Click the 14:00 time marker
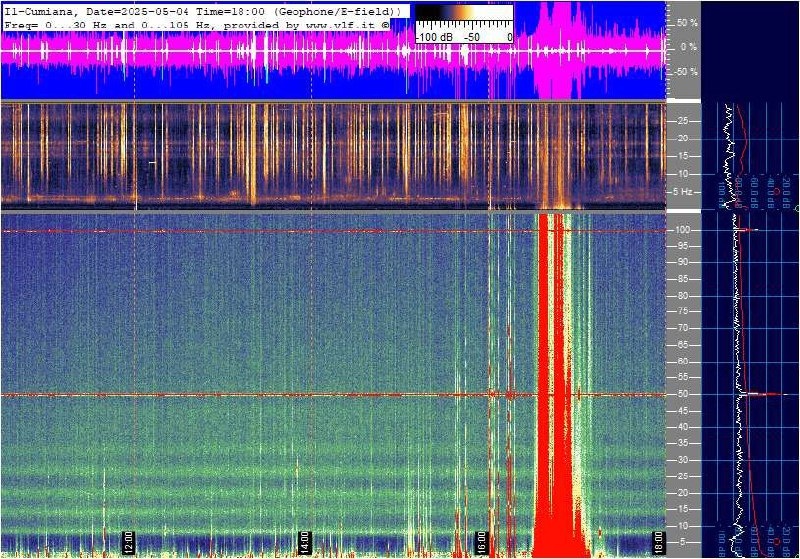 click(305, 542)
